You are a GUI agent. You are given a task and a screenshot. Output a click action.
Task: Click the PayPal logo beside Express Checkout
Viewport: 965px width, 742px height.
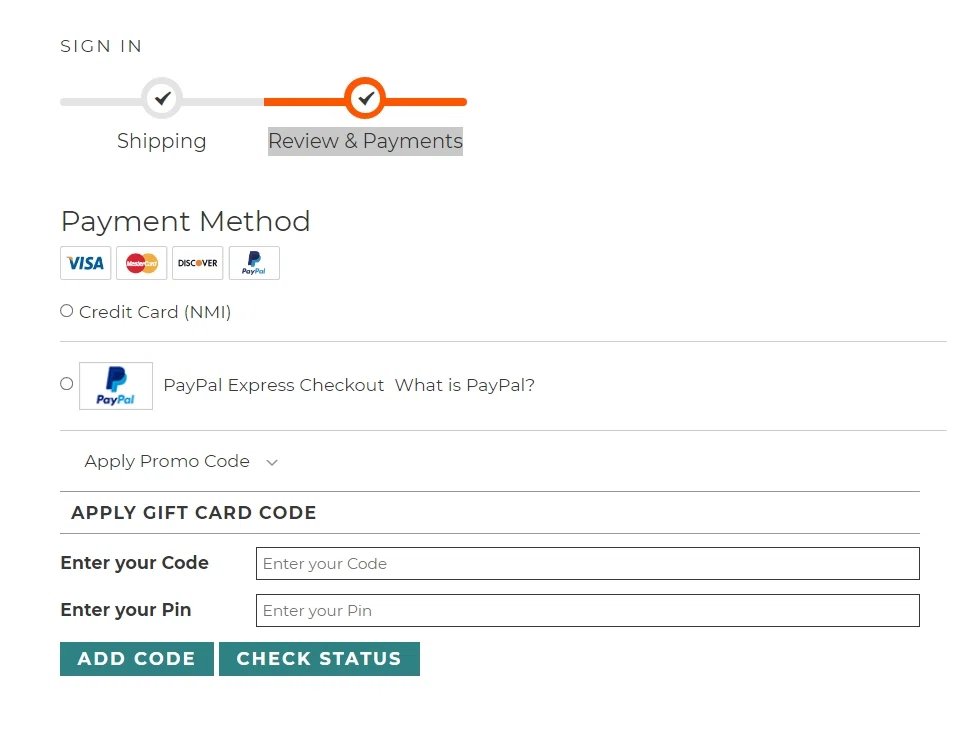pyautogui.click(x=116, y=386)
